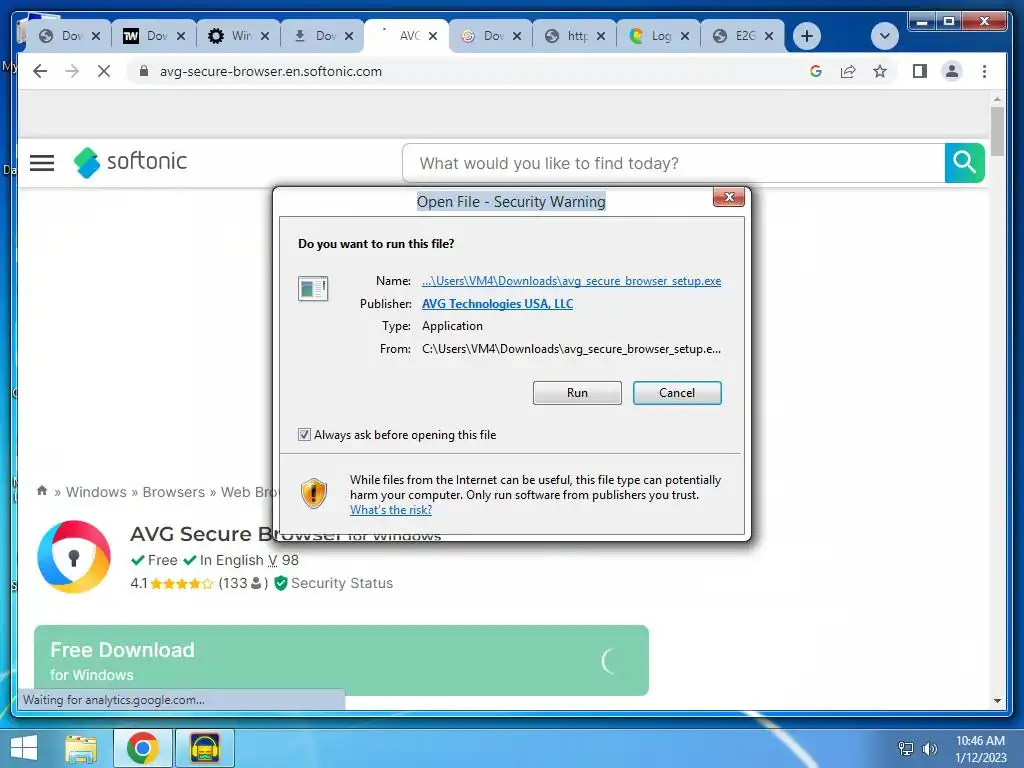This screenshot has width=1024, height=768.
Task: Expand the tab search dropdown arrow
Action: 884,36
